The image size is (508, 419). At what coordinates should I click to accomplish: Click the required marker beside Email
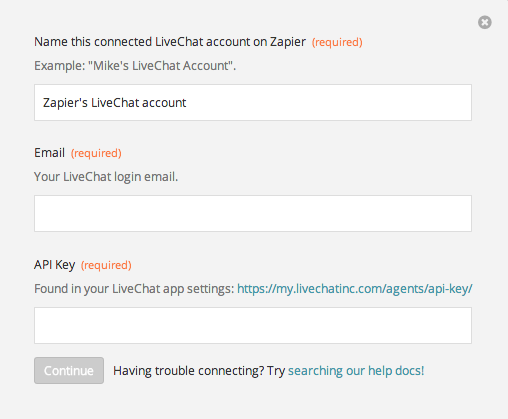pyautogui.click(x=96, y=153)
